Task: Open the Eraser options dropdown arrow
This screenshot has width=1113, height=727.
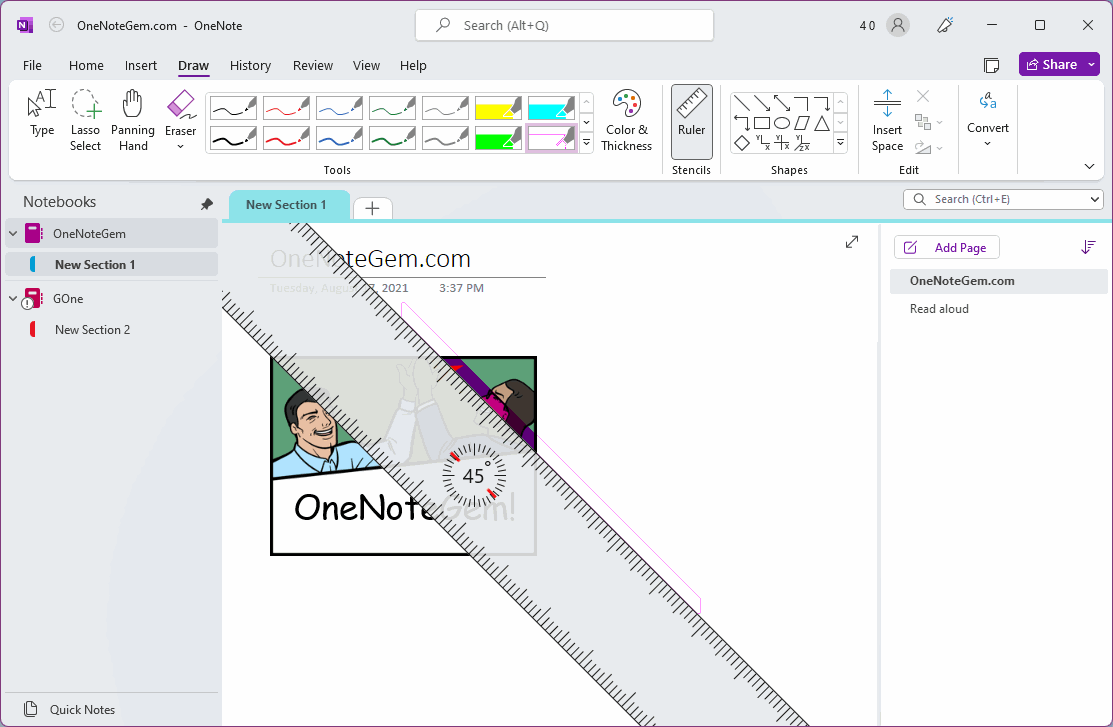Action: coord(180,147)
